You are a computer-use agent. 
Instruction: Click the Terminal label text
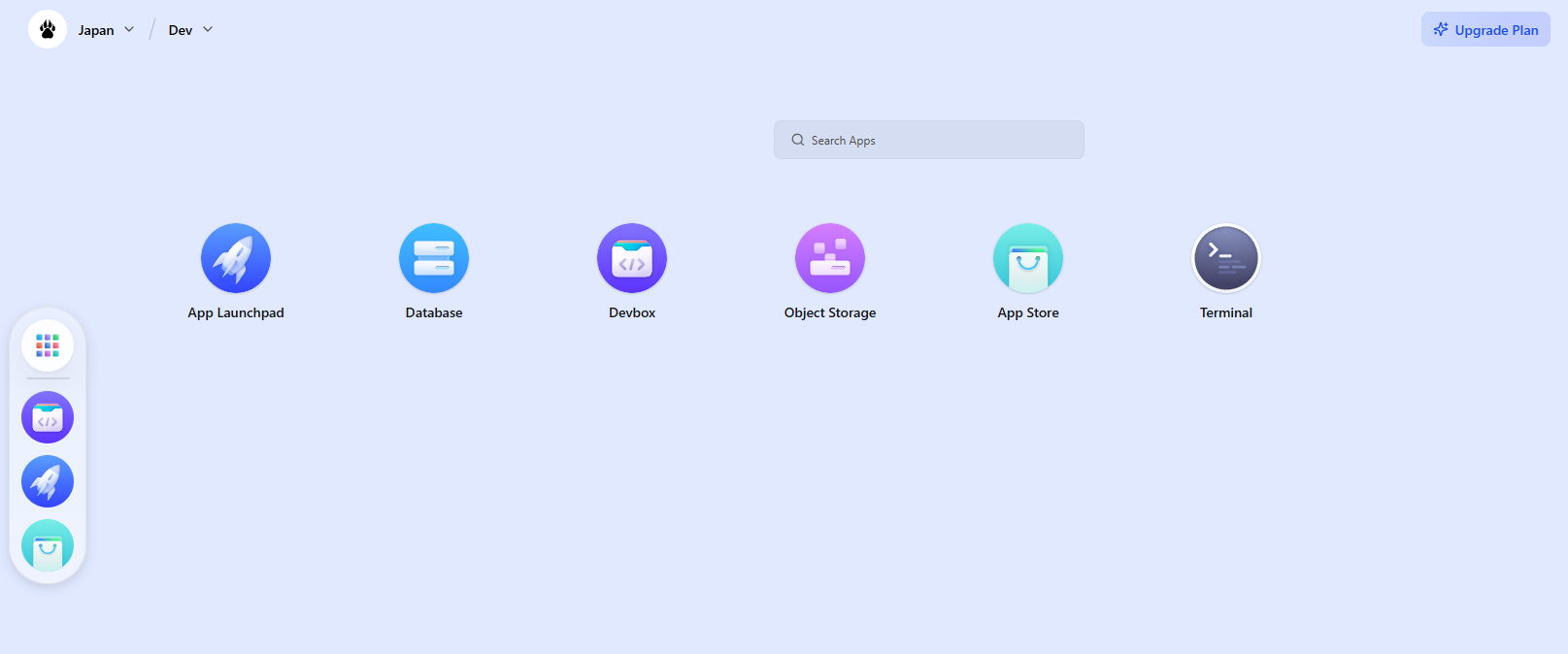point(1226,312)
